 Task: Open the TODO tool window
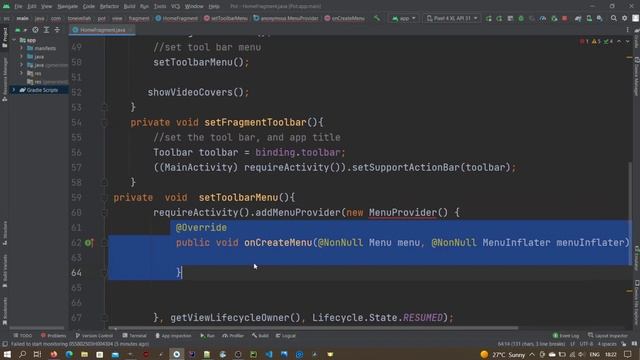coord(23,336)
